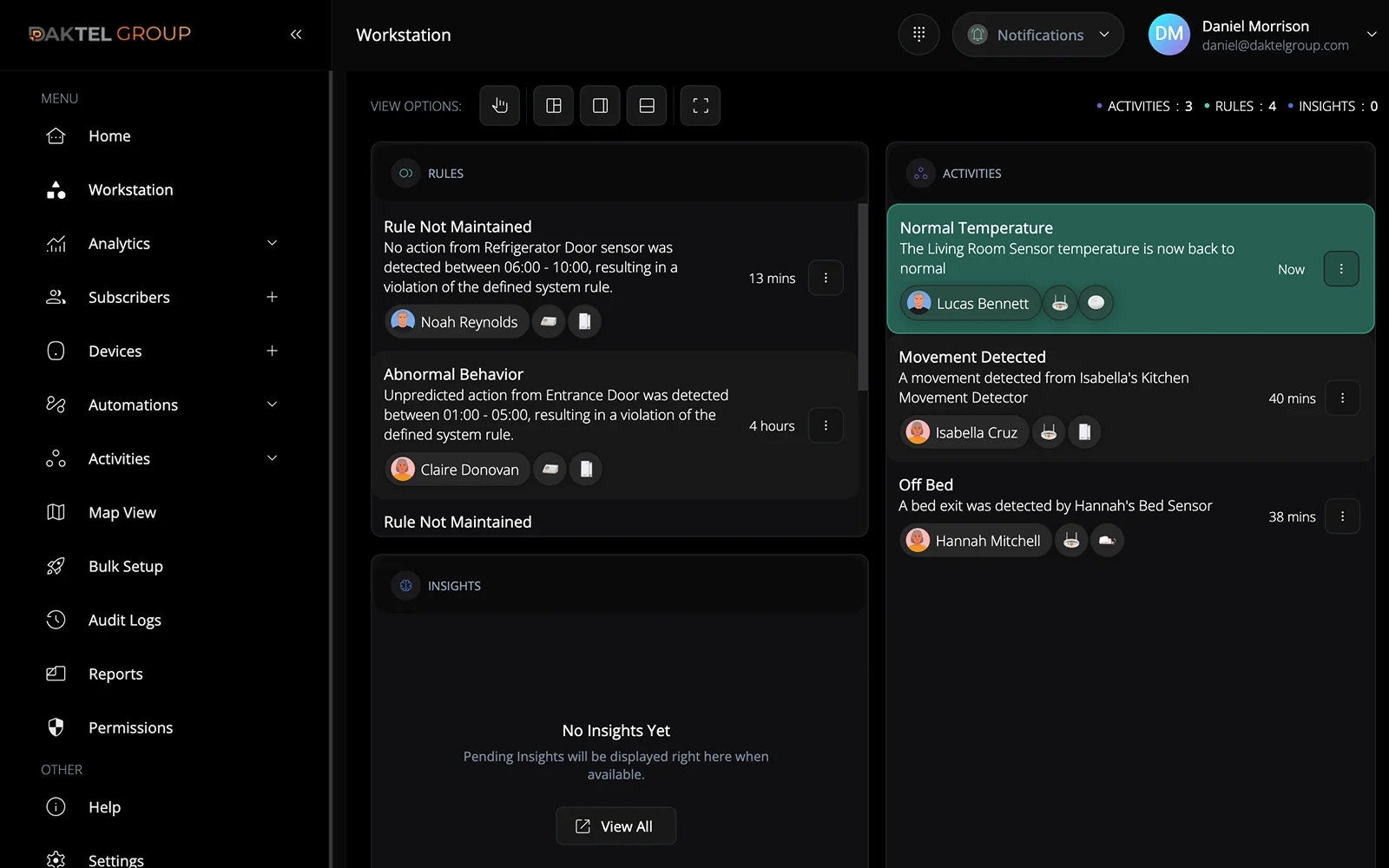Click View All insights button
The image size is (1389, 868).
[x=616, y=826]
